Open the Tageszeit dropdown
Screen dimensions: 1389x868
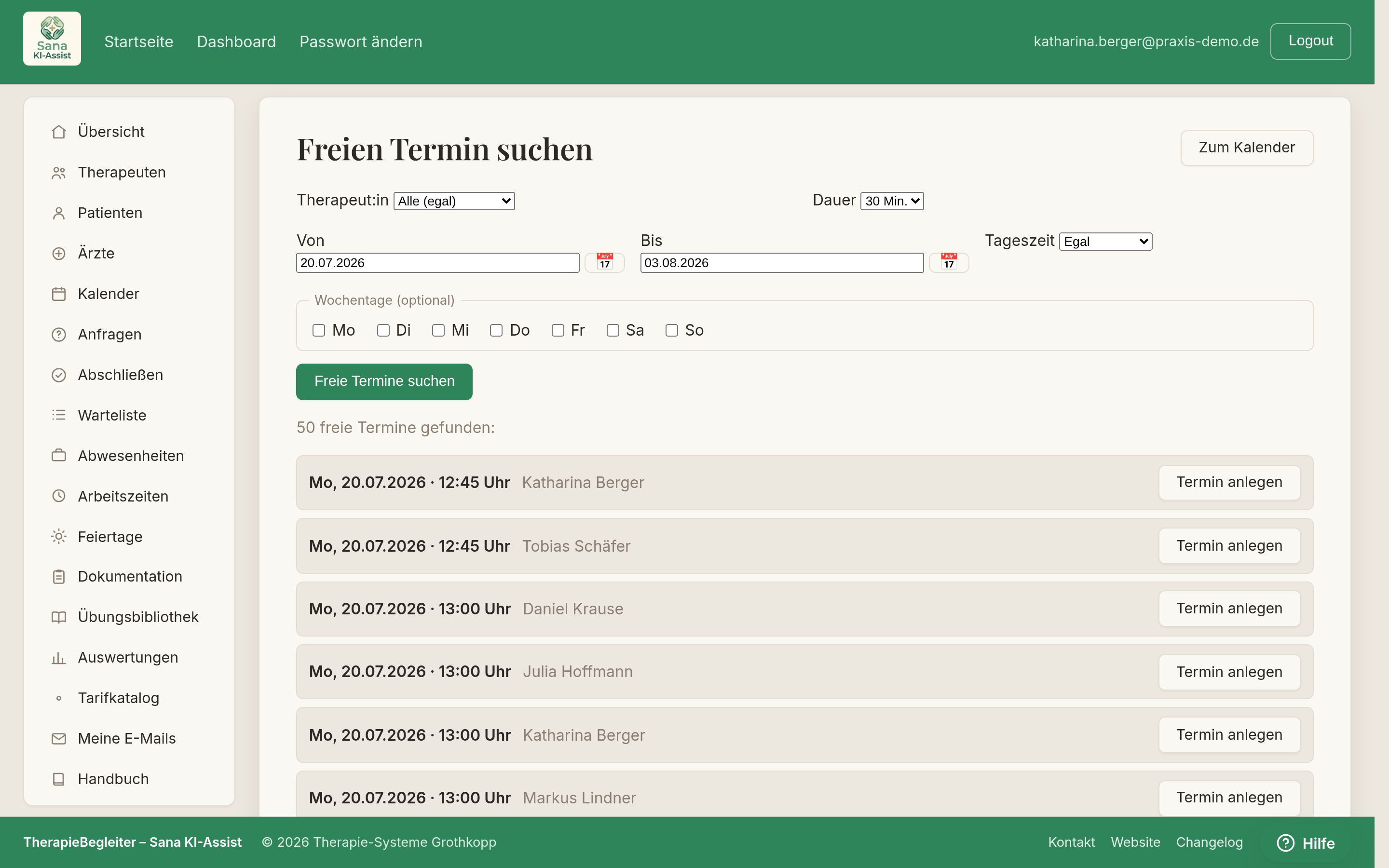1105,242
